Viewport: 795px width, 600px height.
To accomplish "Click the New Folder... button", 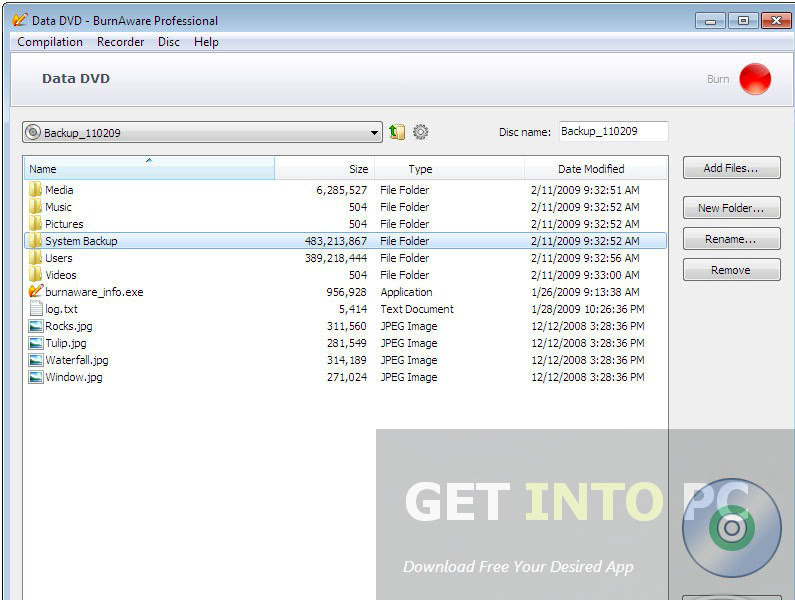I will pos(731,208).
